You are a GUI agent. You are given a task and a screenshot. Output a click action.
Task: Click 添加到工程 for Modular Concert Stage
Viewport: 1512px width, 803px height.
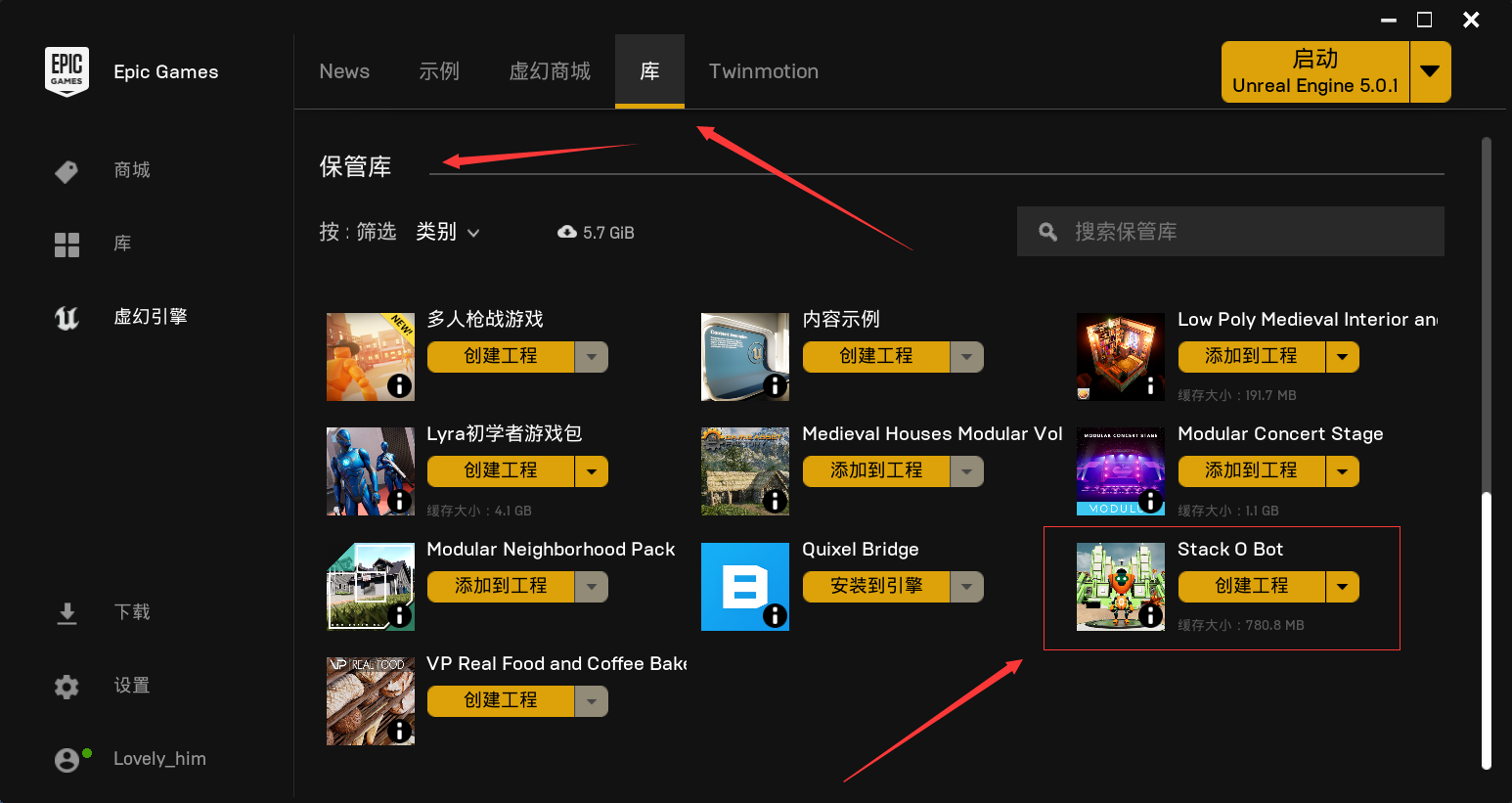1252,471
